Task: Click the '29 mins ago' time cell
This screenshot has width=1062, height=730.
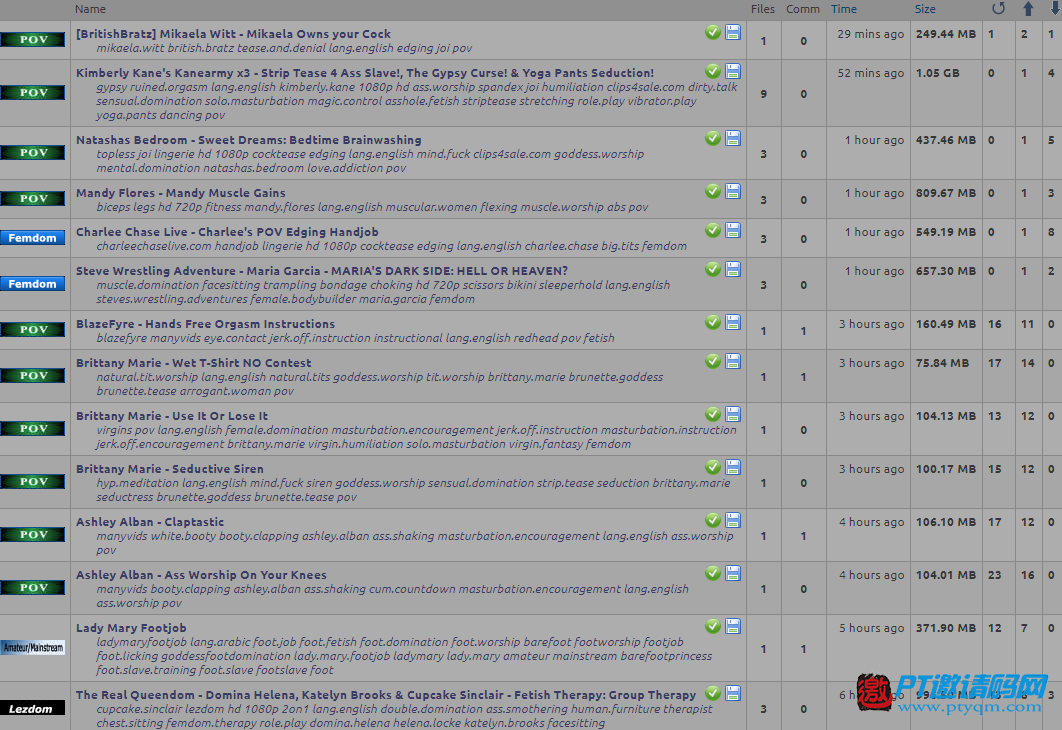Action: click(870, 34)
